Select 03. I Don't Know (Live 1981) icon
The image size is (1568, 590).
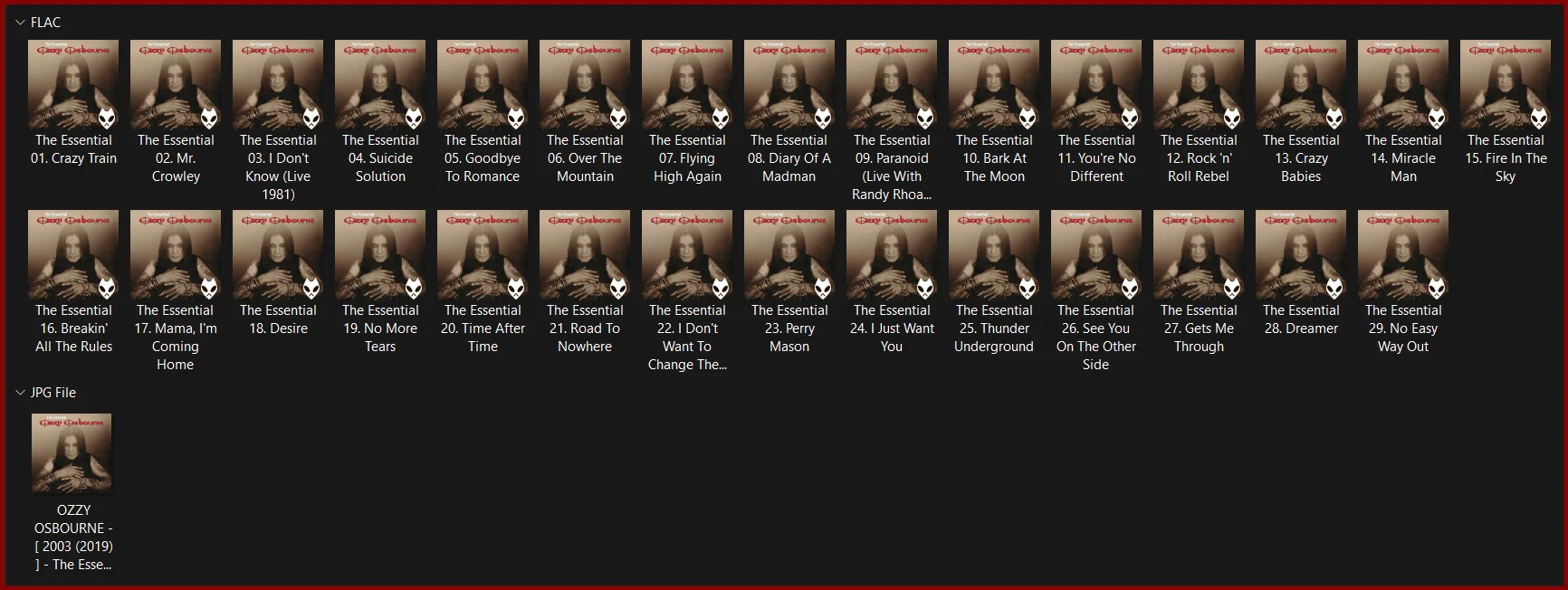[x=278, y=85]
